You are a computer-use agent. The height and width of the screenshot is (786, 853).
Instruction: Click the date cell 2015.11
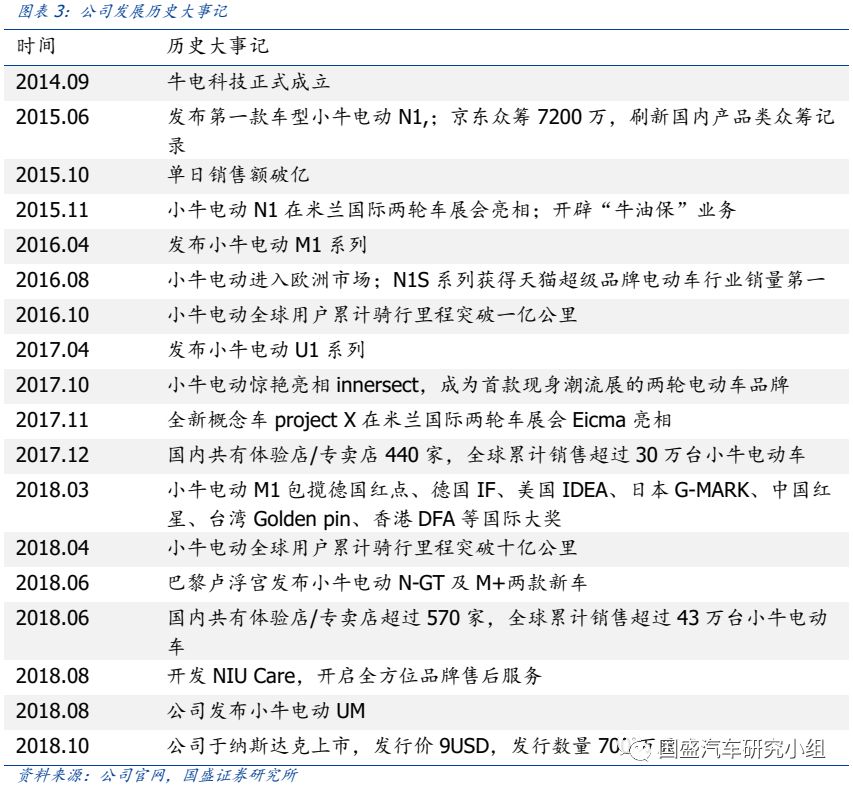52,210
